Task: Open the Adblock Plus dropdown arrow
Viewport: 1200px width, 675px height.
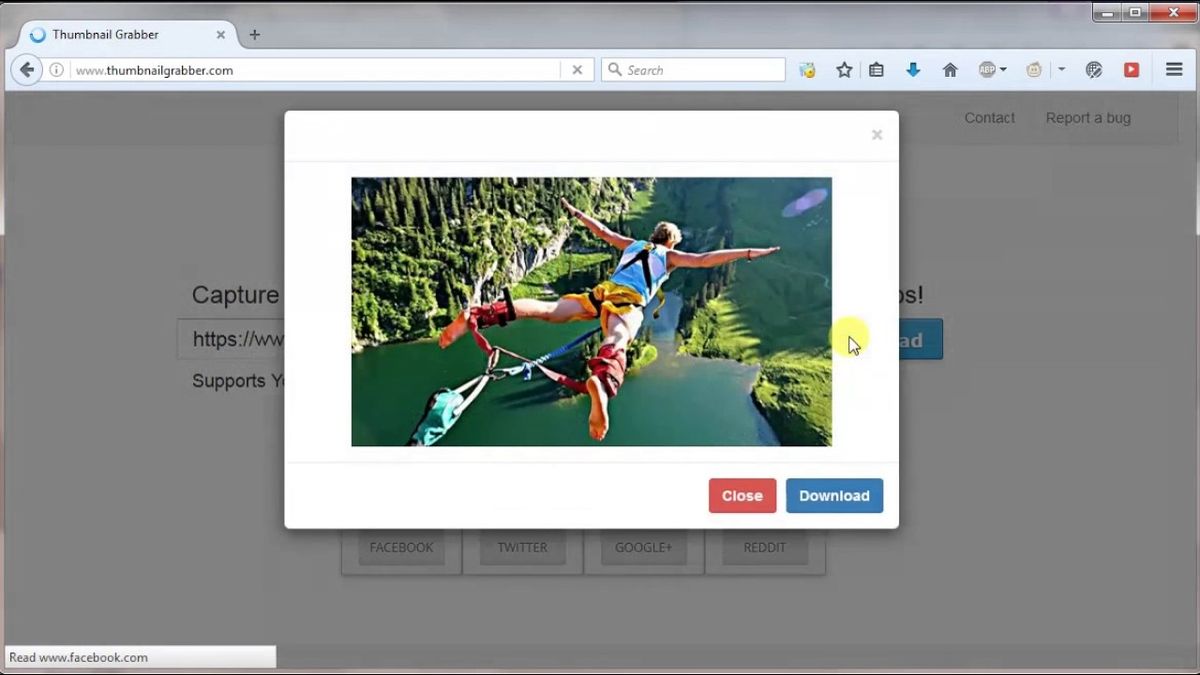Action: (1004, 69)
